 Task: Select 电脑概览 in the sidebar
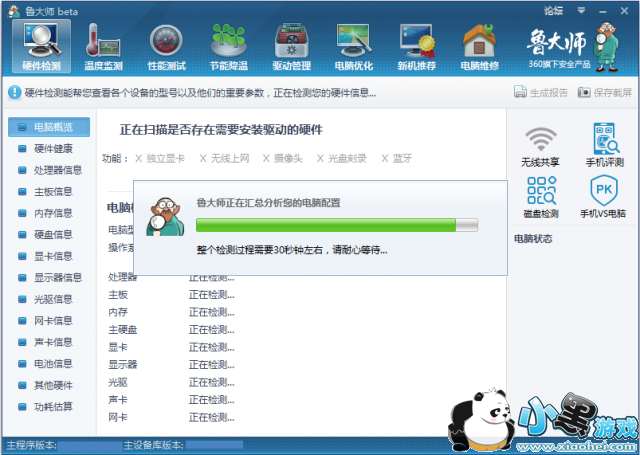(x=49, y=127)
